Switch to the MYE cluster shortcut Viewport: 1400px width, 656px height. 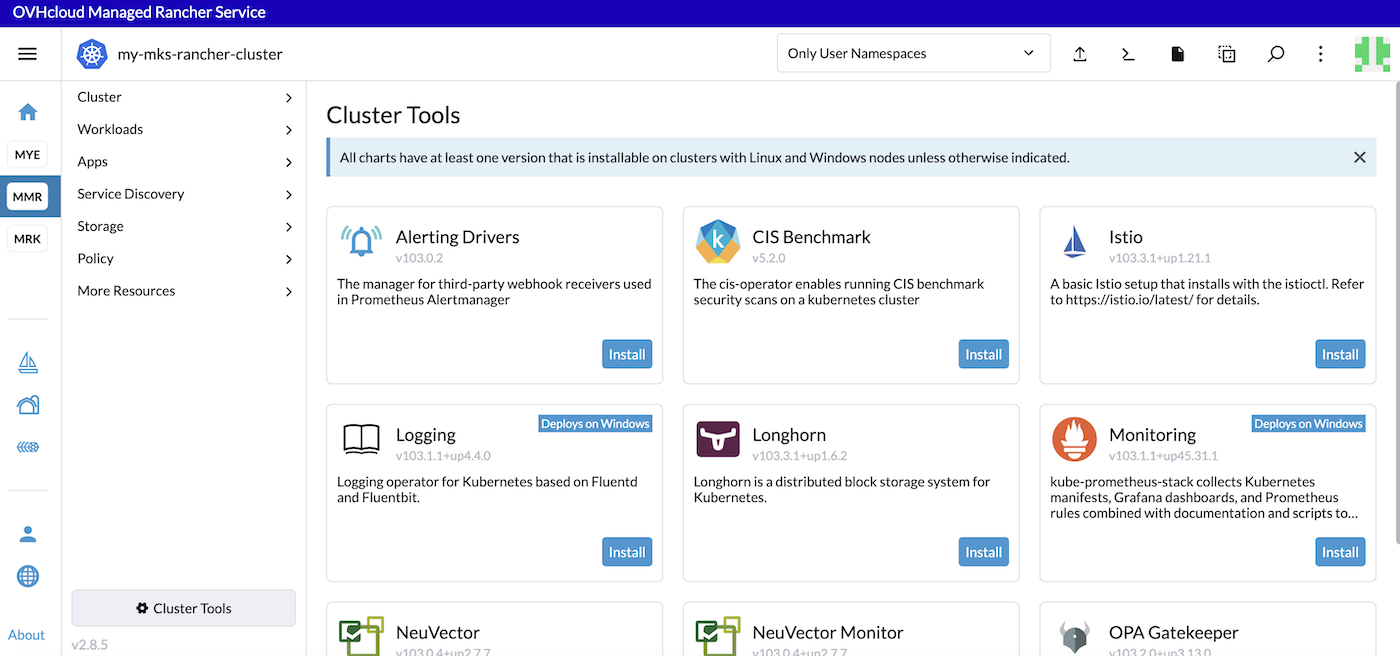[x=27, y=154]
